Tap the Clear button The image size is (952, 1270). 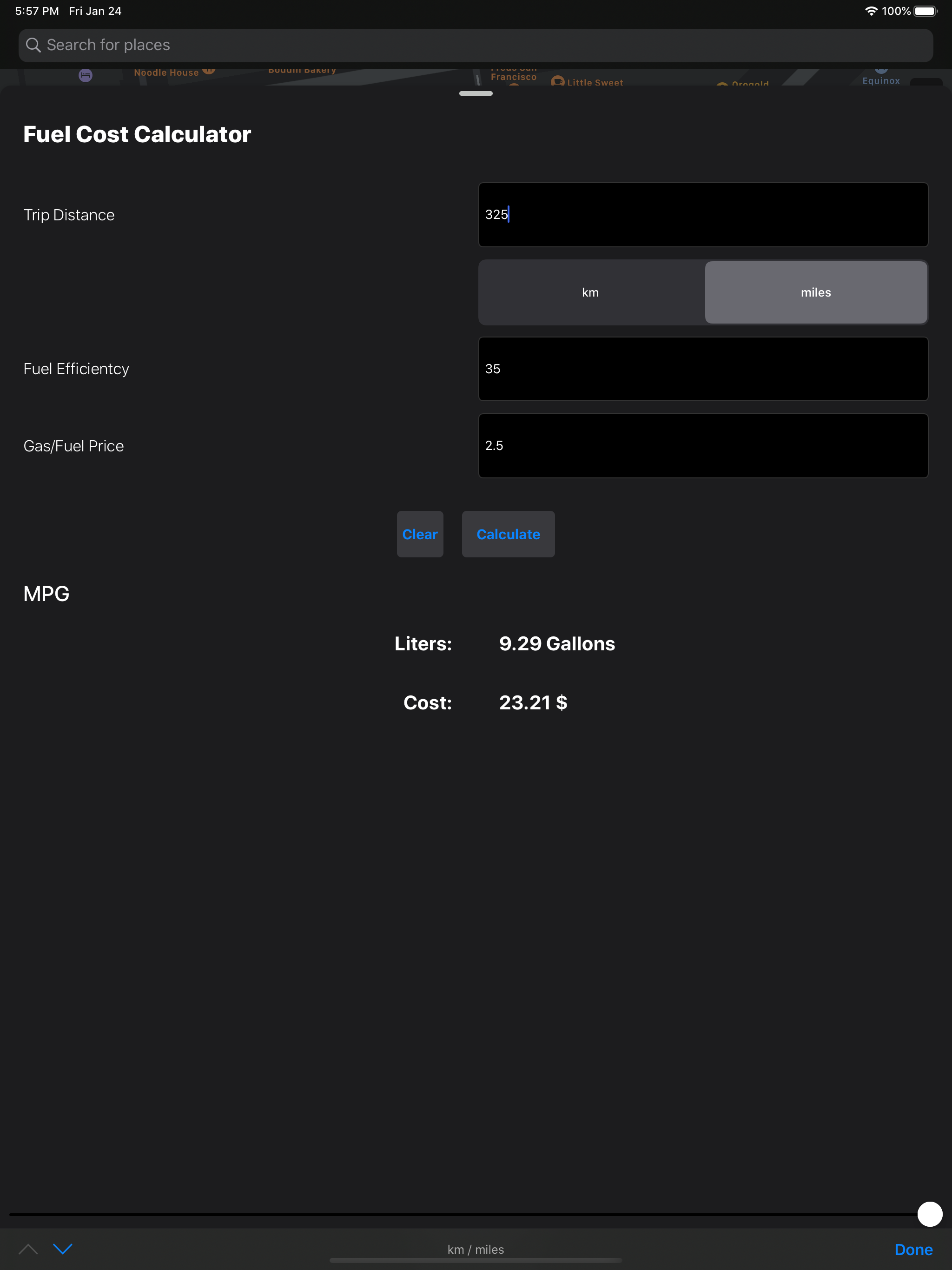[x=420, y=534]
